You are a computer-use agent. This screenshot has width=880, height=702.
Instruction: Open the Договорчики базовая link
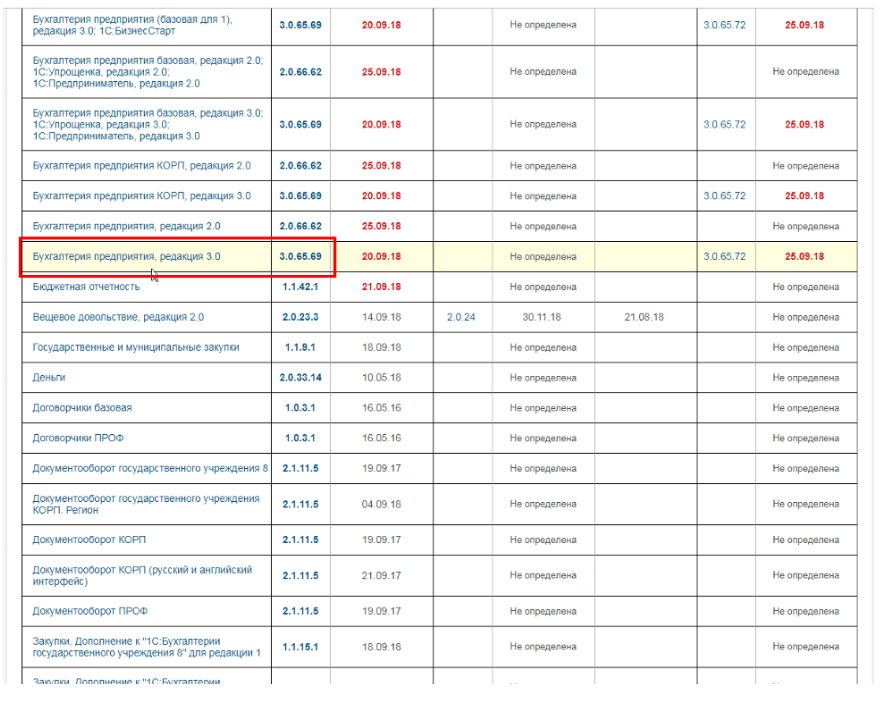click(x=82, y=408)
